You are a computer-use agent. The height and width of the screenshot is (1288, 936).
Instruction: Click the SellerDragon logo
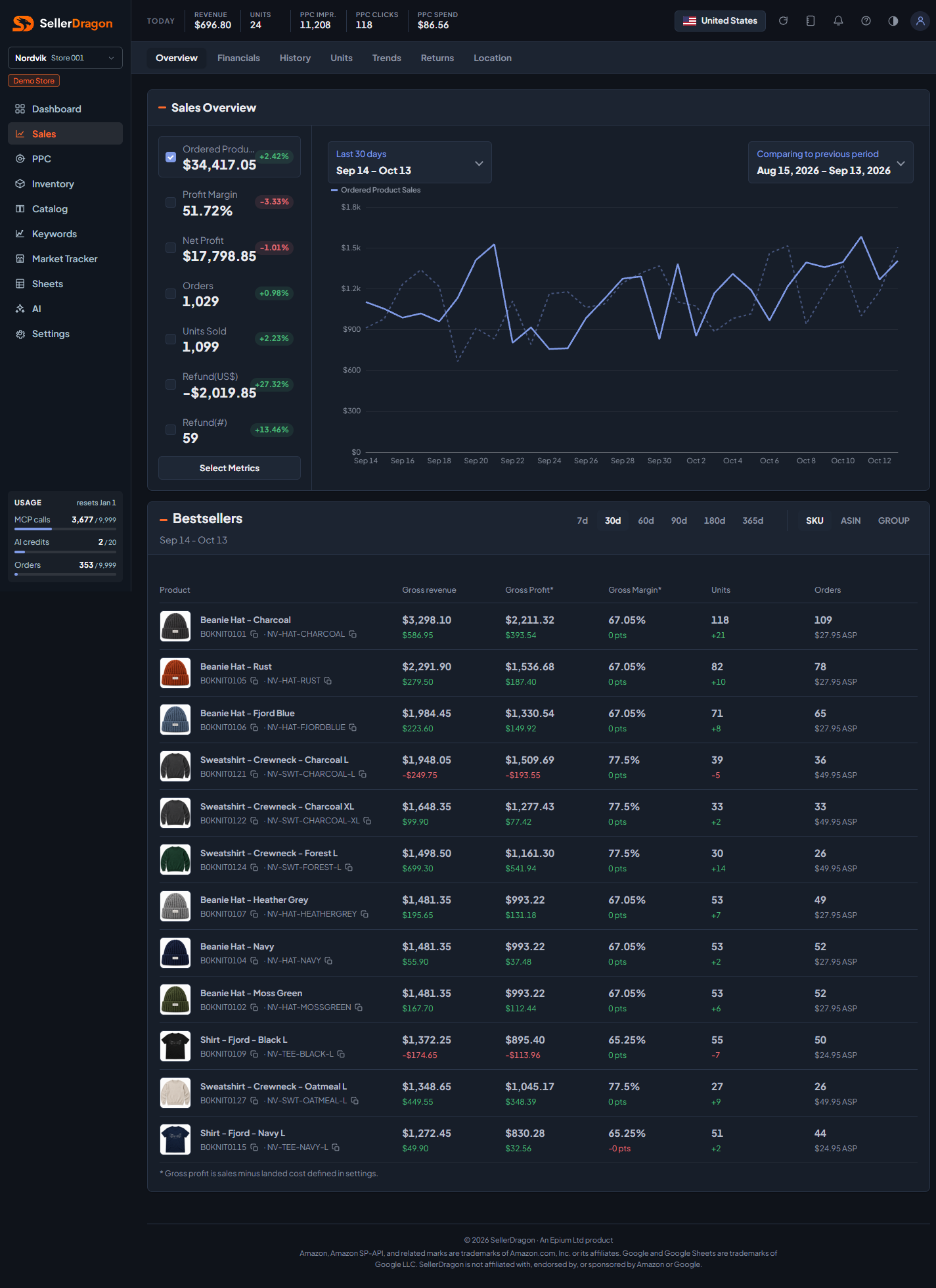pos(63,24)
